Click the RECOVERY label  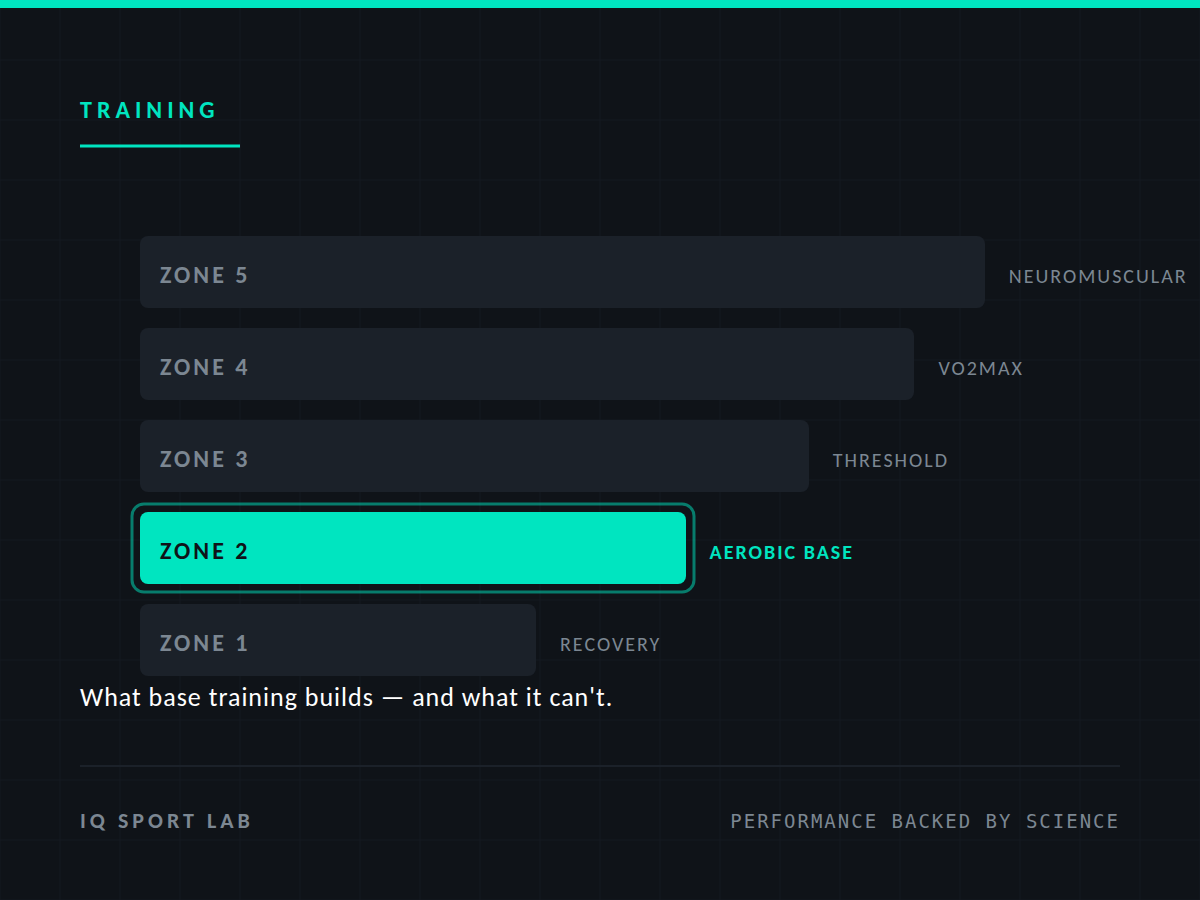[610, 645]
